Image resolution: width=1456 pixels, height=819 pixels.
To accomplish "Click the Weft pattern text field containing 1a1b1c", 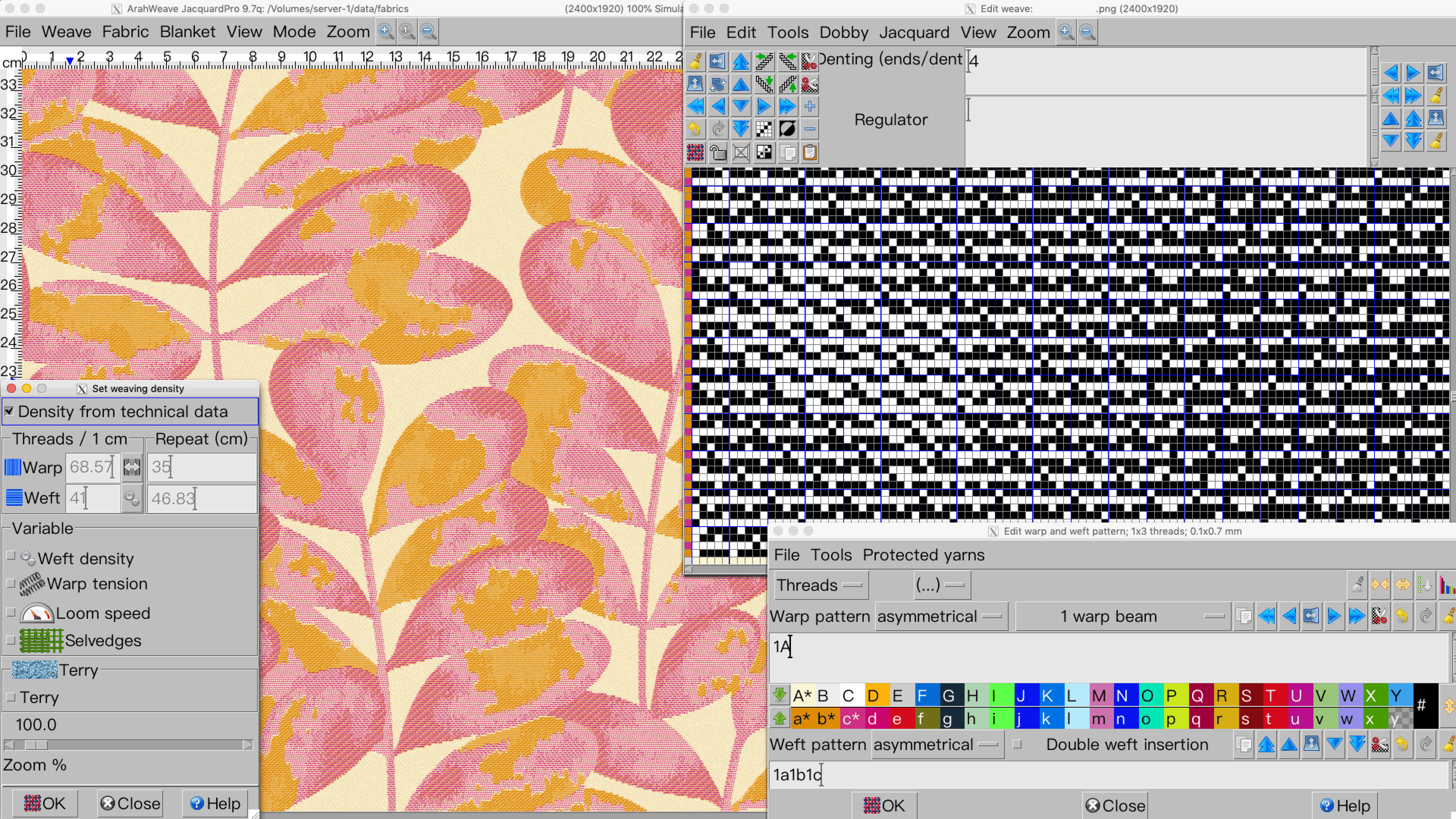I will click(x=1109, y=774).
